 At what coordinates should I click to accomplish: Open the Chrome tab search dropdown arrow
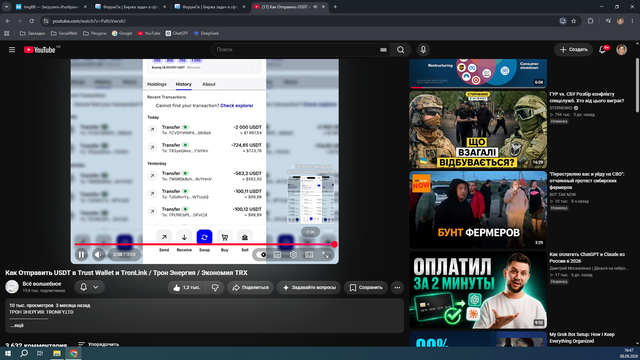(x=7, y=7)
